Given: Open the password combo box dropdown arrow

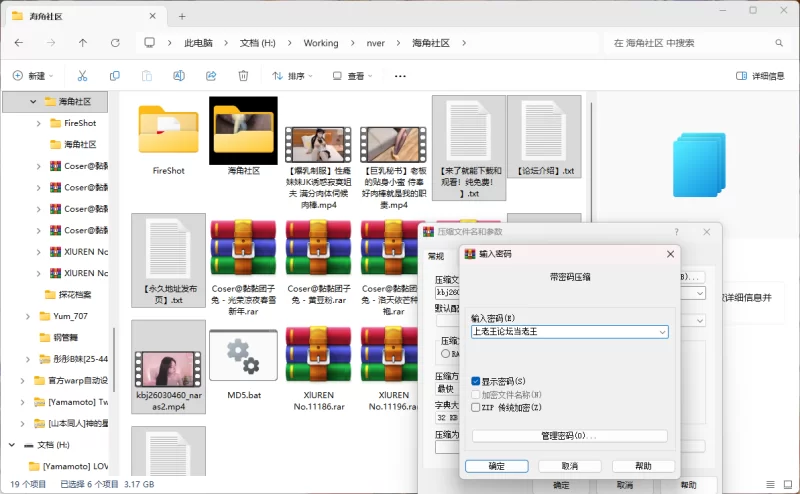Looking at the screenshot, I should coord(662,332).
